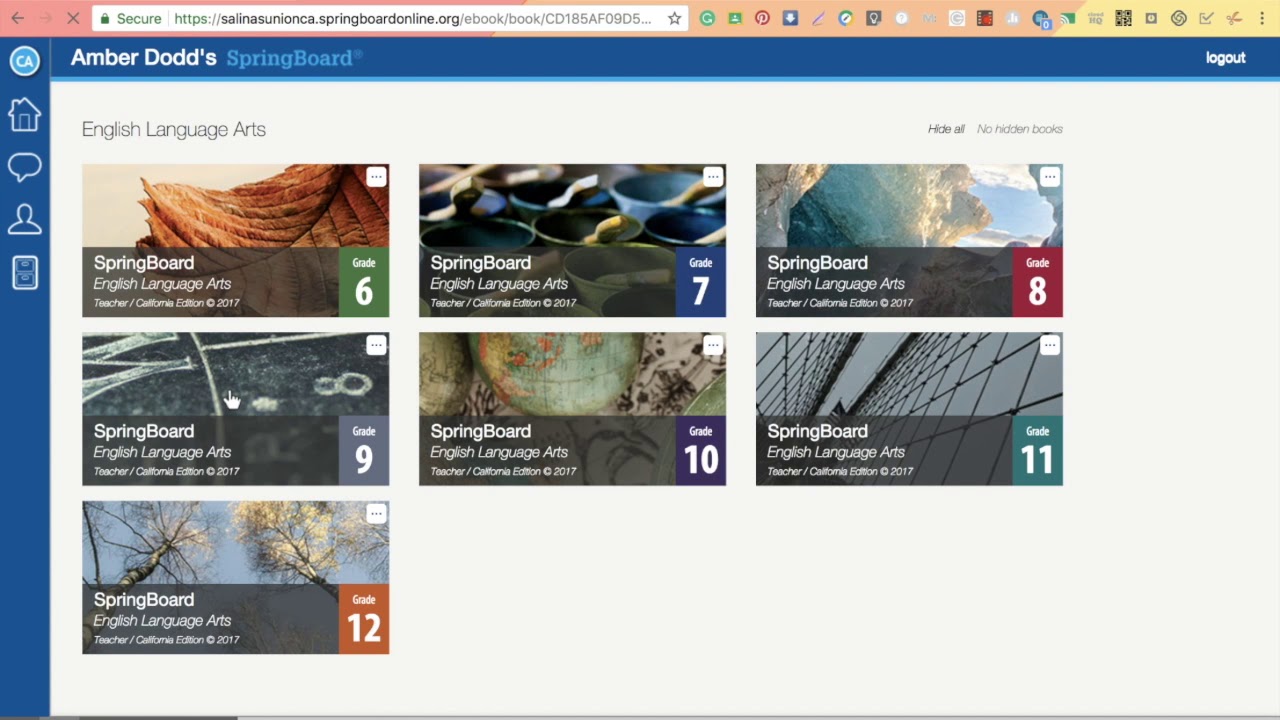Open the cloudHQ extension
This screenshot has height=720, width=1280.
tap(1095, 18)
